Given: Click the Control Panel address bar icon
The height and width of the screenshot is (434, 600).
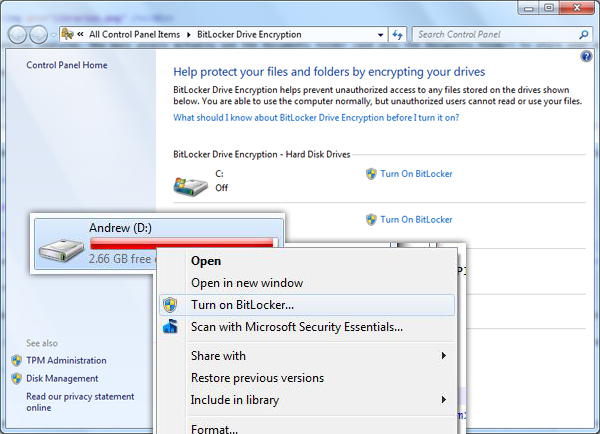Looking at the screenshot, I should (67, 34).
